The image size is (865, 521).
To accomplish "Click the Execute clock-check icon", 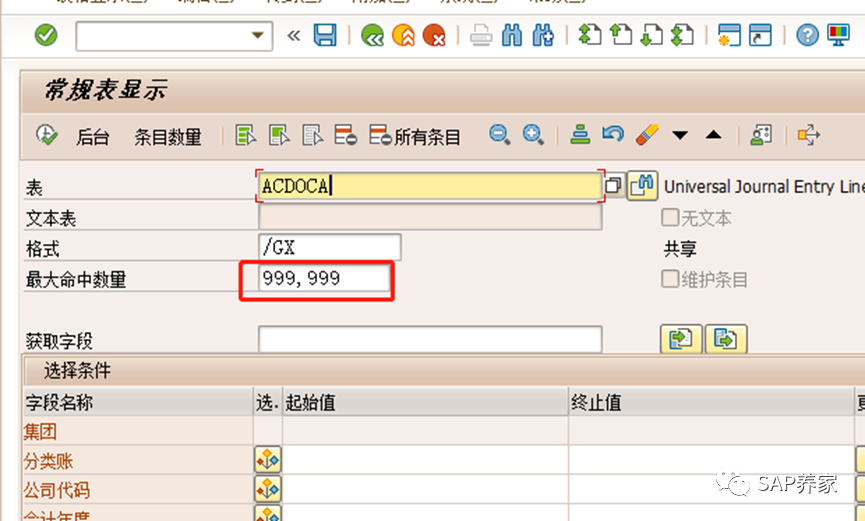I will [46, 135].
